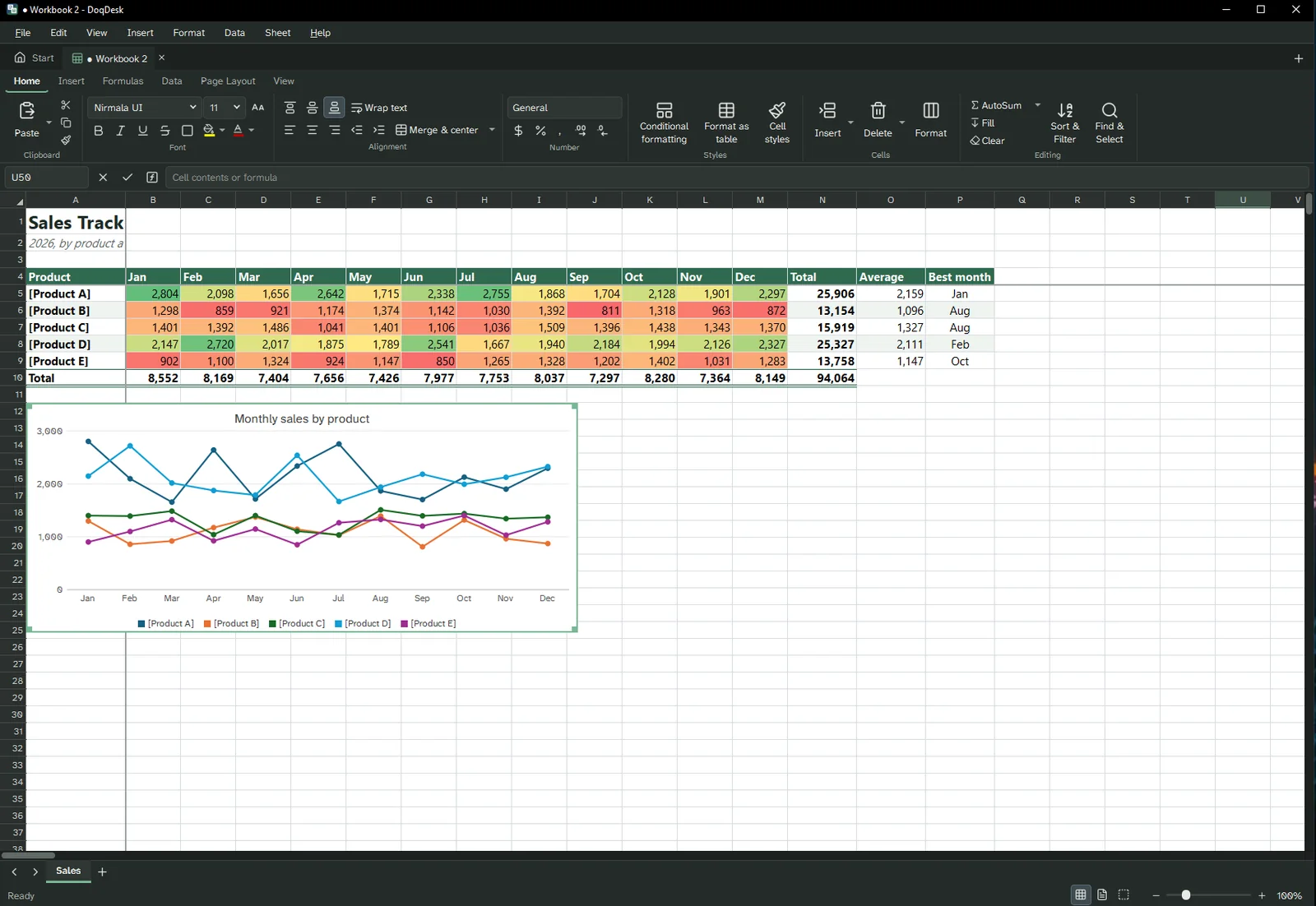Expand AutoSum dropdown arrow
1316x906 pixels.
click(1037, 105)
